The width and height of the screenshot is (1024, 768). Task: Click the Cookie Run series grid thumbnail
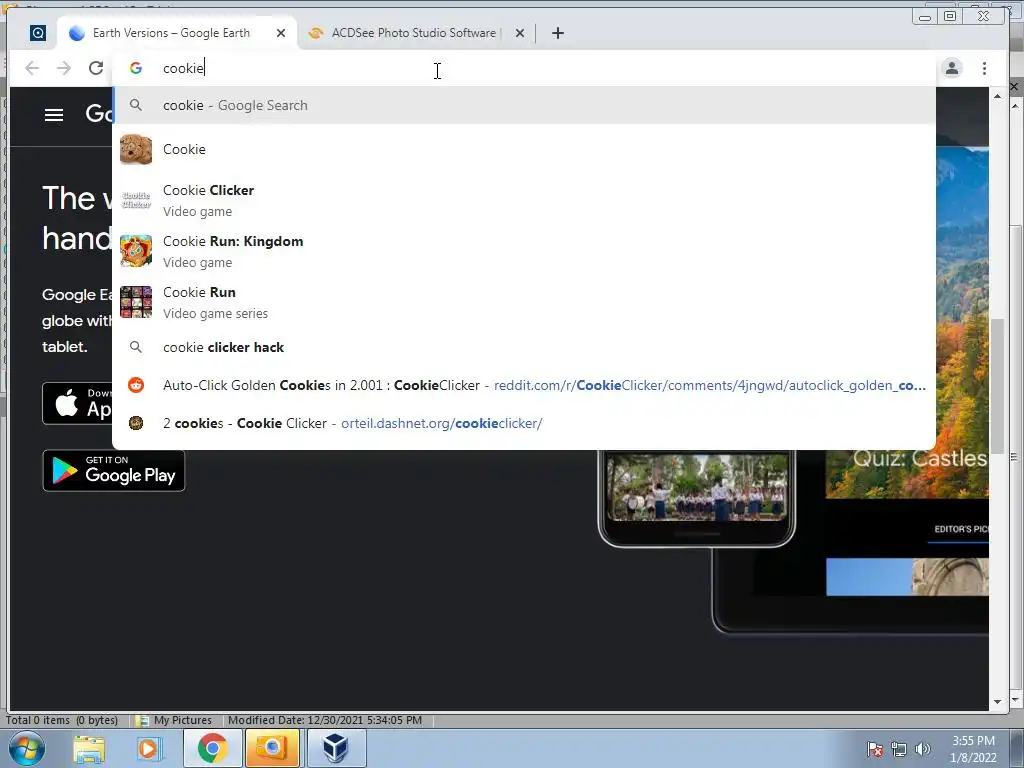coord(136,302)
